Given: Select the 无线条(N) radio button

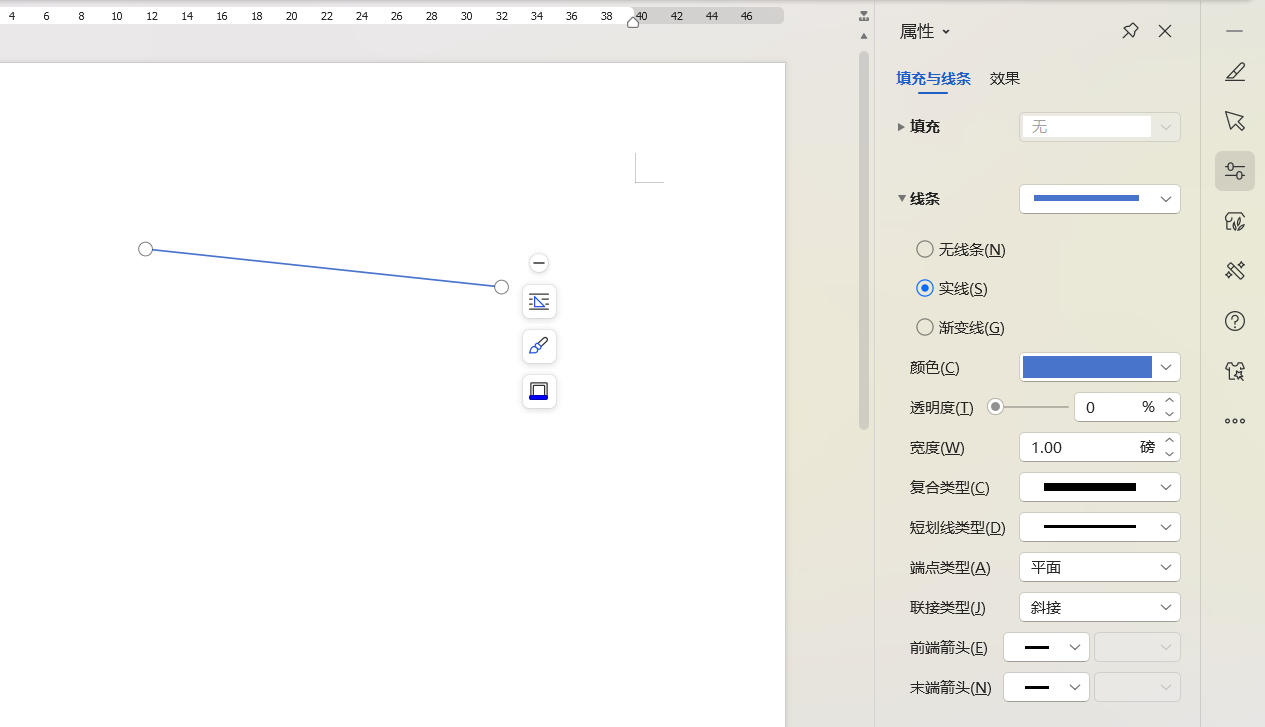Looking at the screenshot, I should 925,249.
